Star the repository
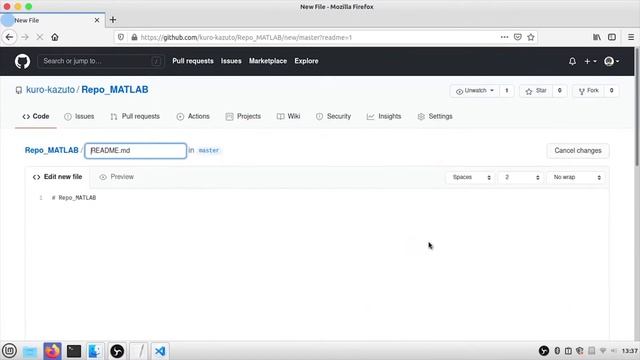Image resolution: width=640 pixels, height=360 pixels. tap(536, 91)
